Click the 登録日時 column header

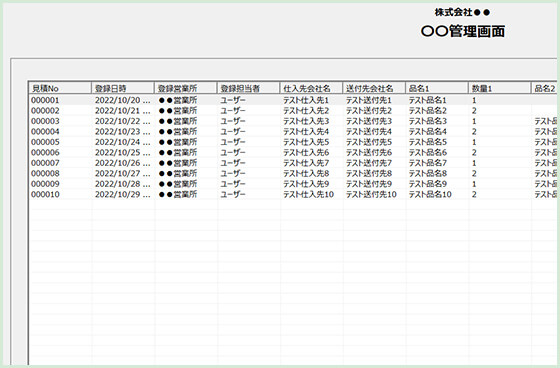point(122,88)
